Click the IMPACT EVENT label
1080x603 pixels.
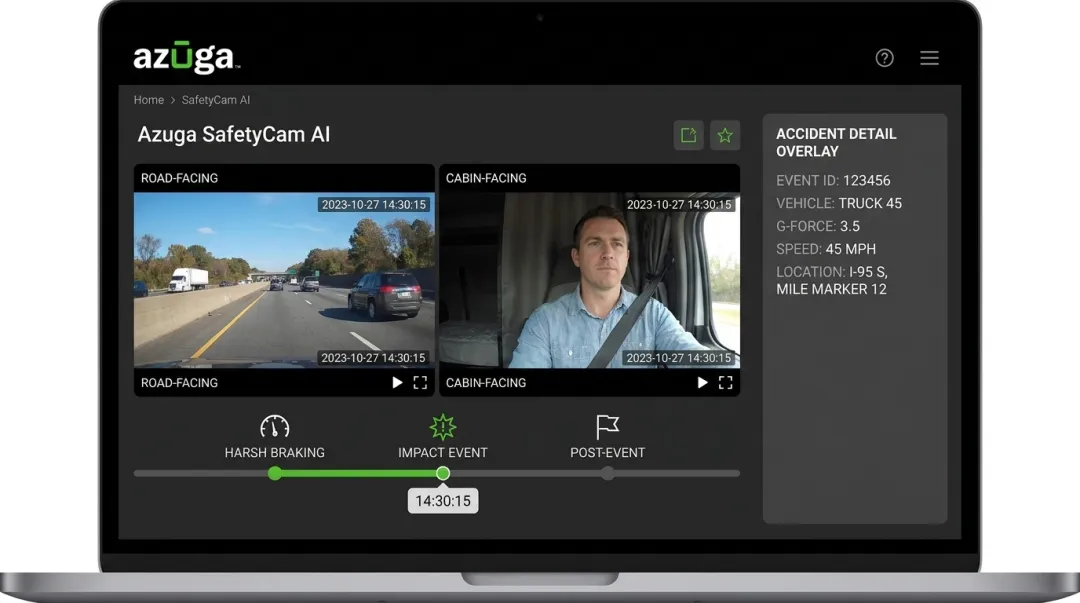tap(443, 453)
